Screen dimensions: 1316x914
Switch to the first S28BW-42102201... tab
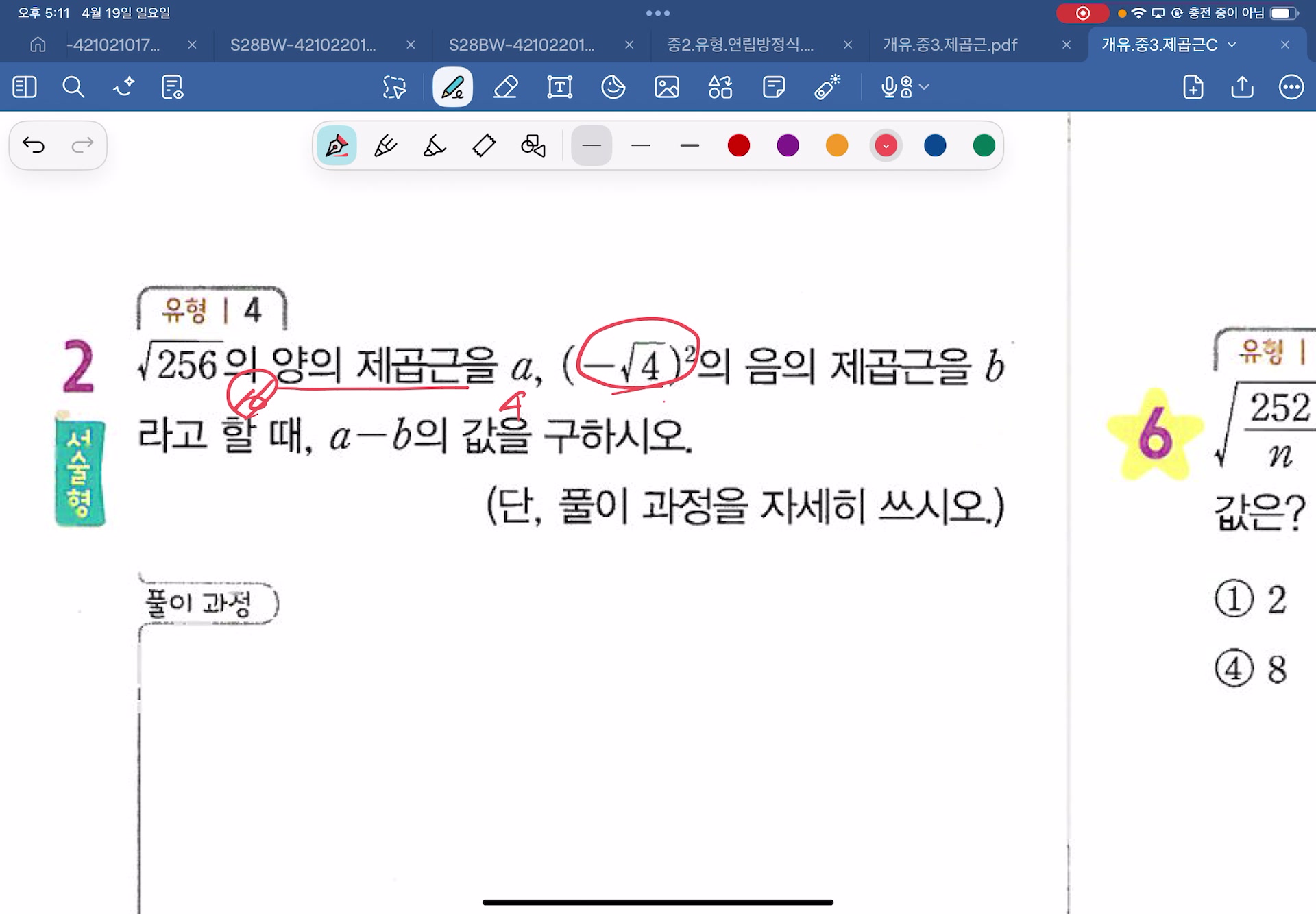(303, 45)
